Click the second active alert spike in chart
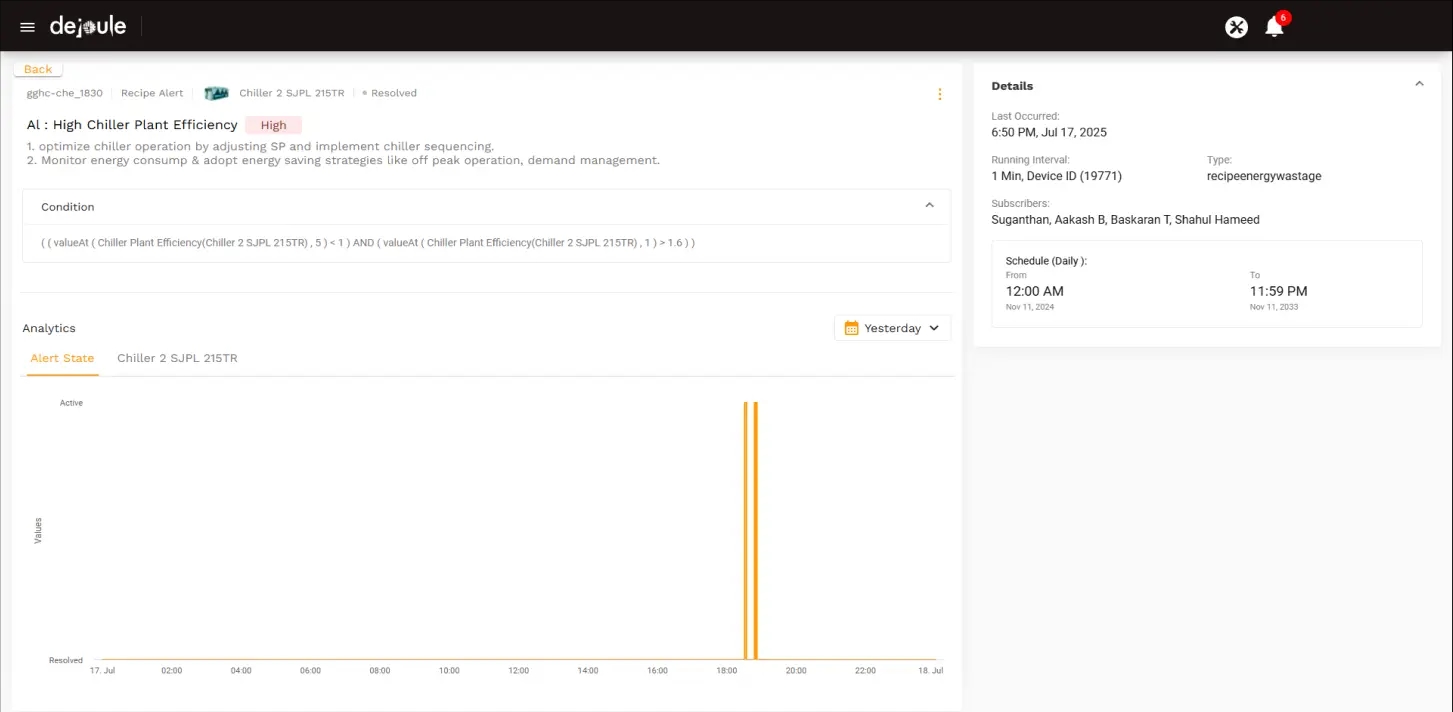The height and width of the screenshot is (712, 1453). click(x=756, y=530)
